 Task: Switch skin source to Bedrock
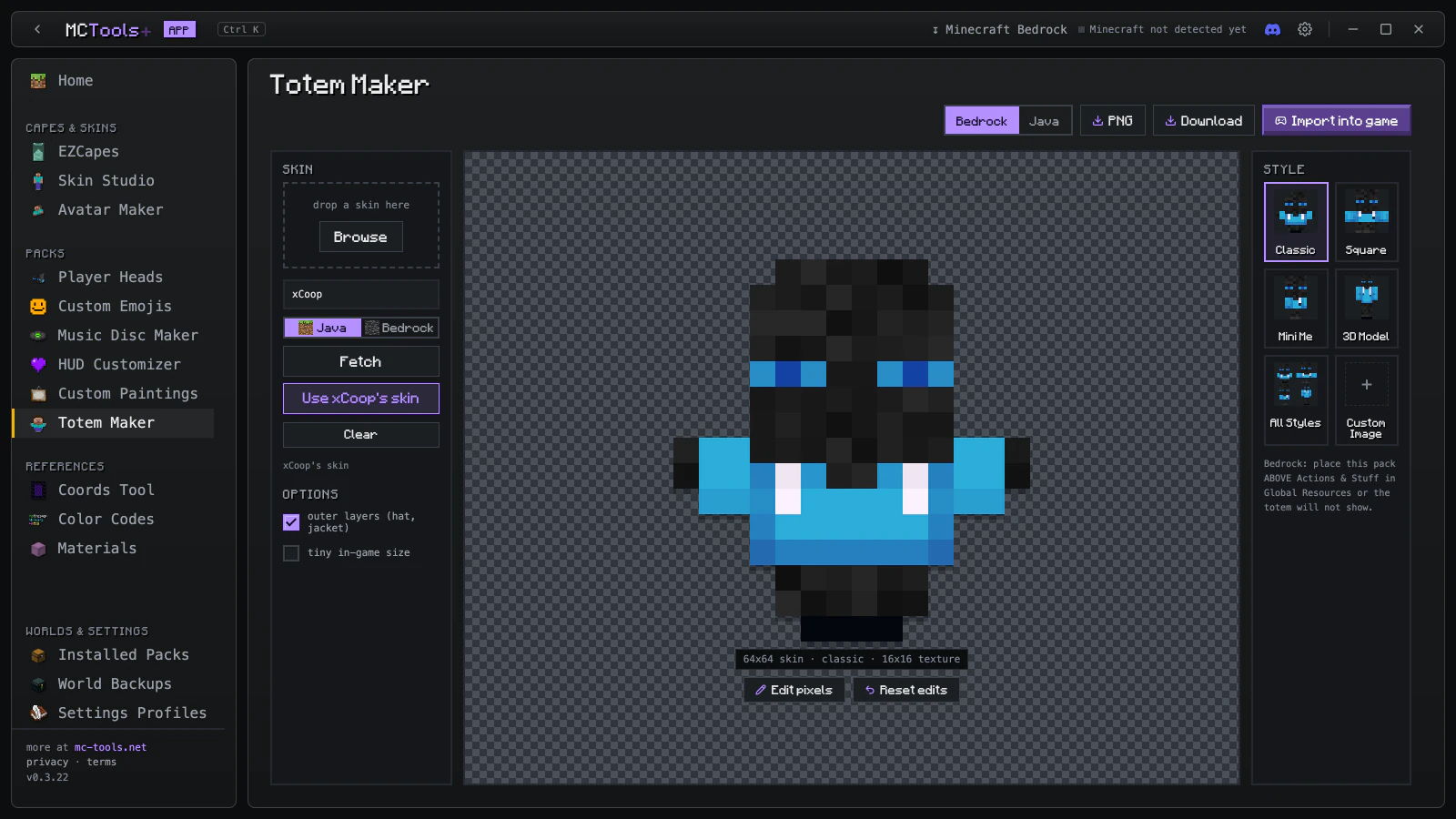399,328
